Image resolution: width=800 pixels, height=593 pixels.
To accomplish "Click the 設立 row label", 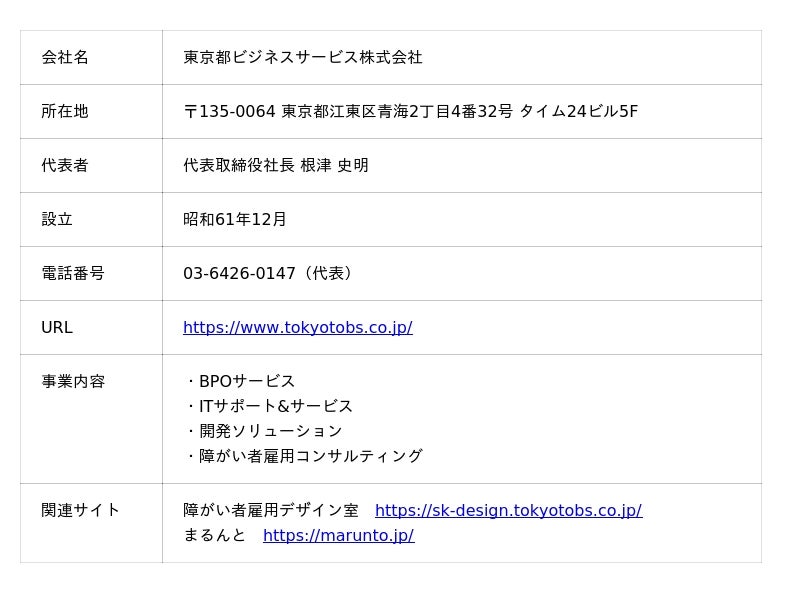I will pos(57,220).
